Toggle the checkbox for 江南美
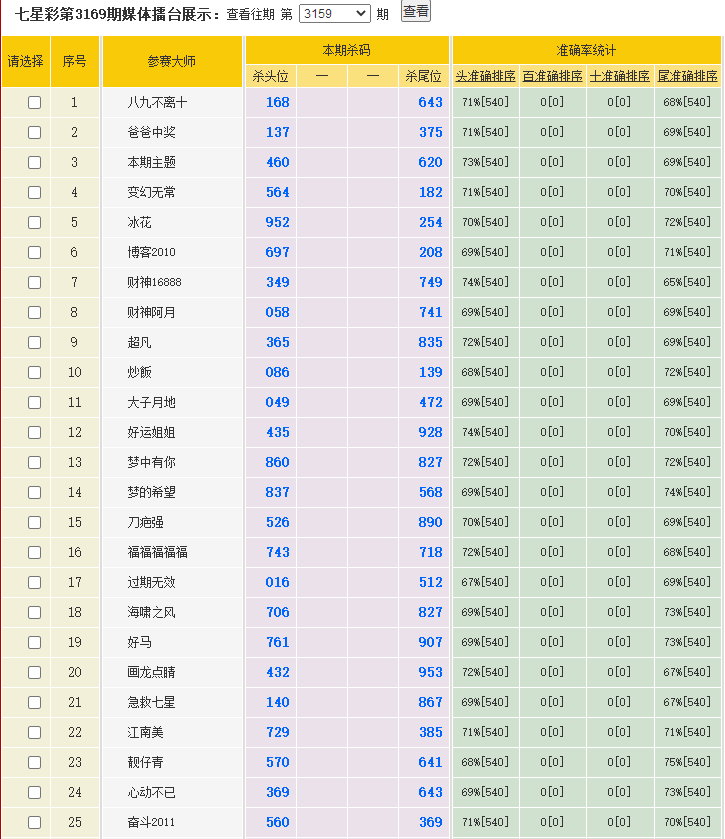Image resolution: width=725 pixels, height=839 pixels. (x=35, y=733)
